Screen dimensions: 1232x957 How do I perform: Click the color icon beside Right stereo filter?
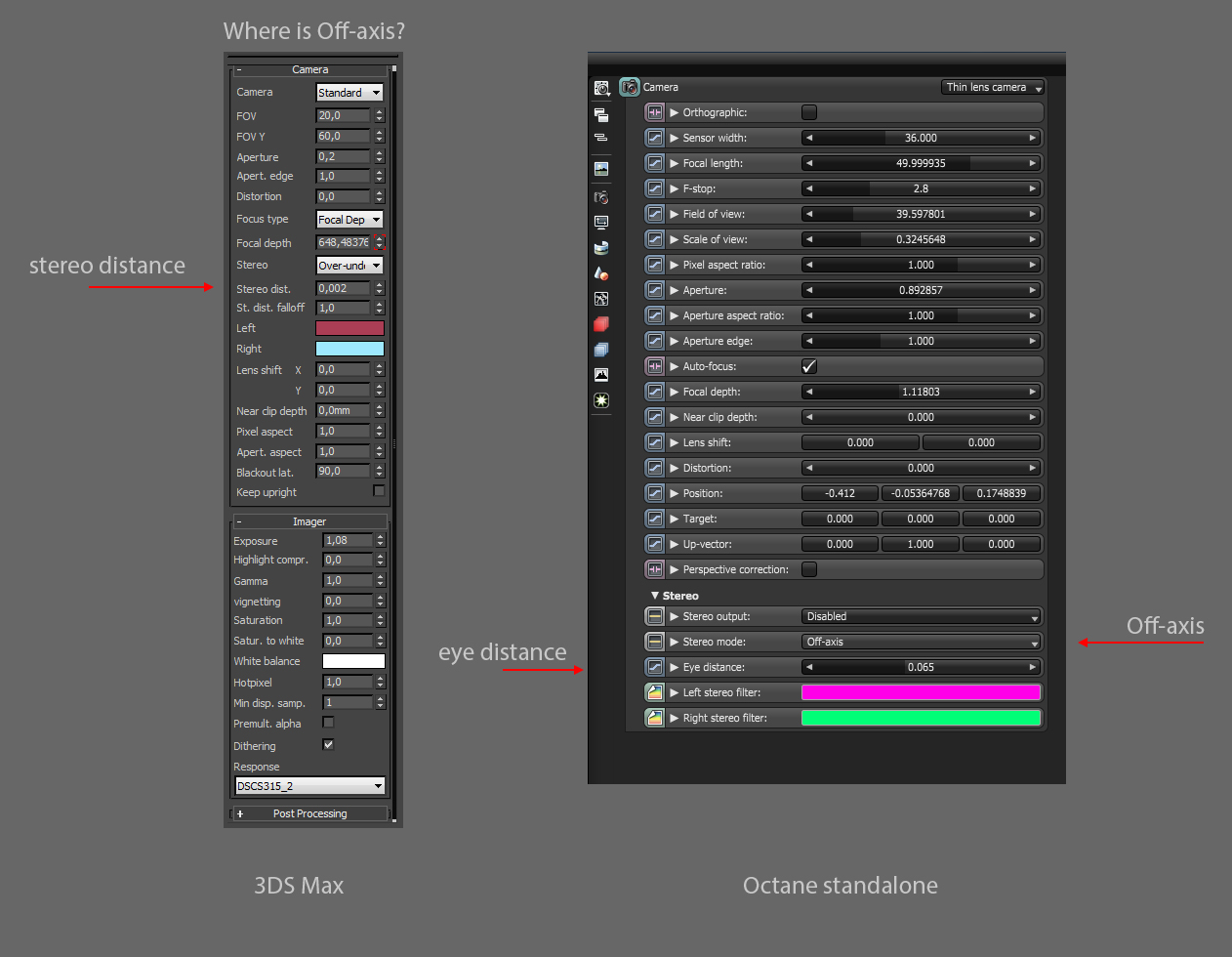point(655,718)
